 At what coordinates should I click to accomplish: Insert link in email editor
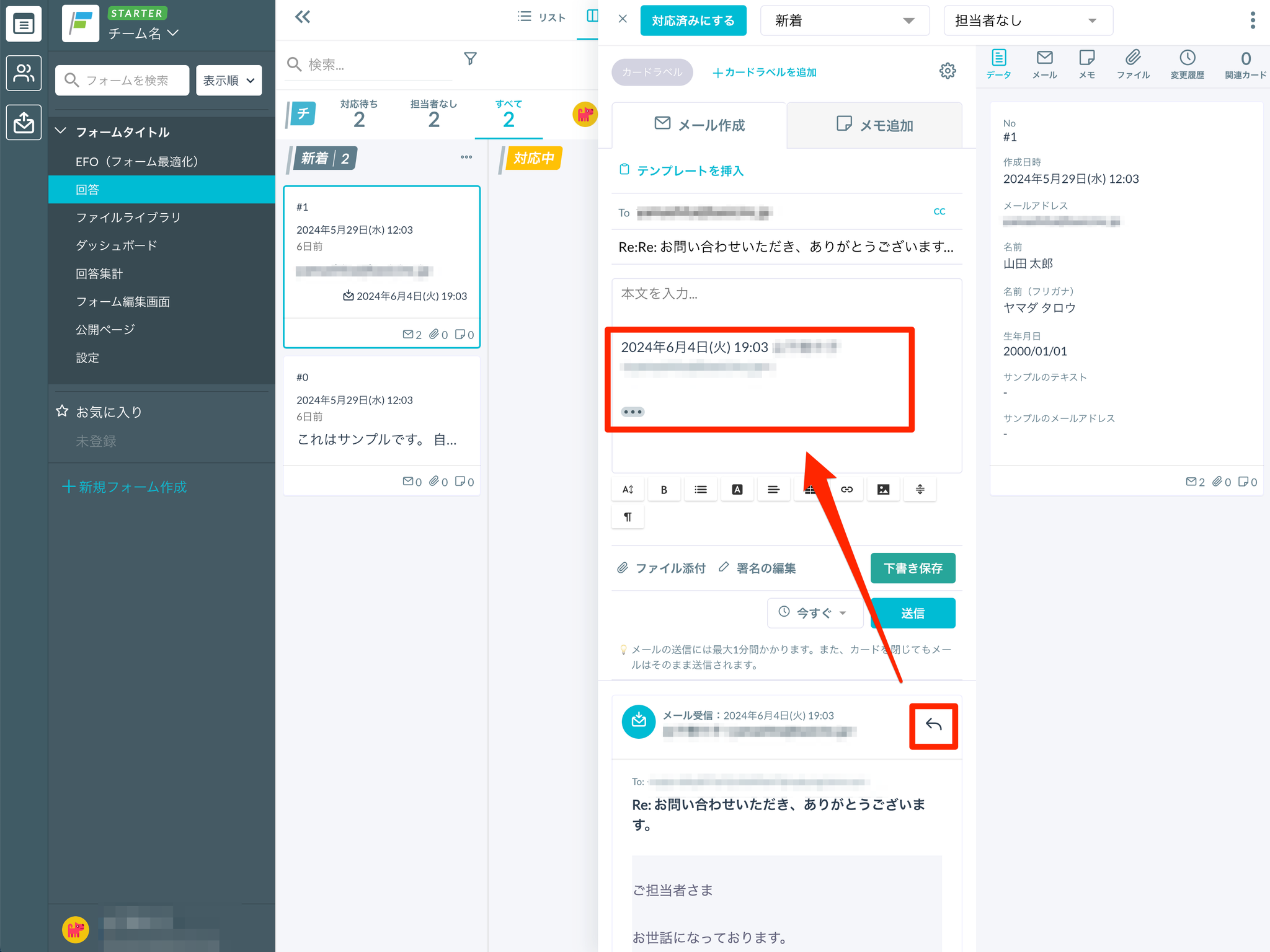846,490
